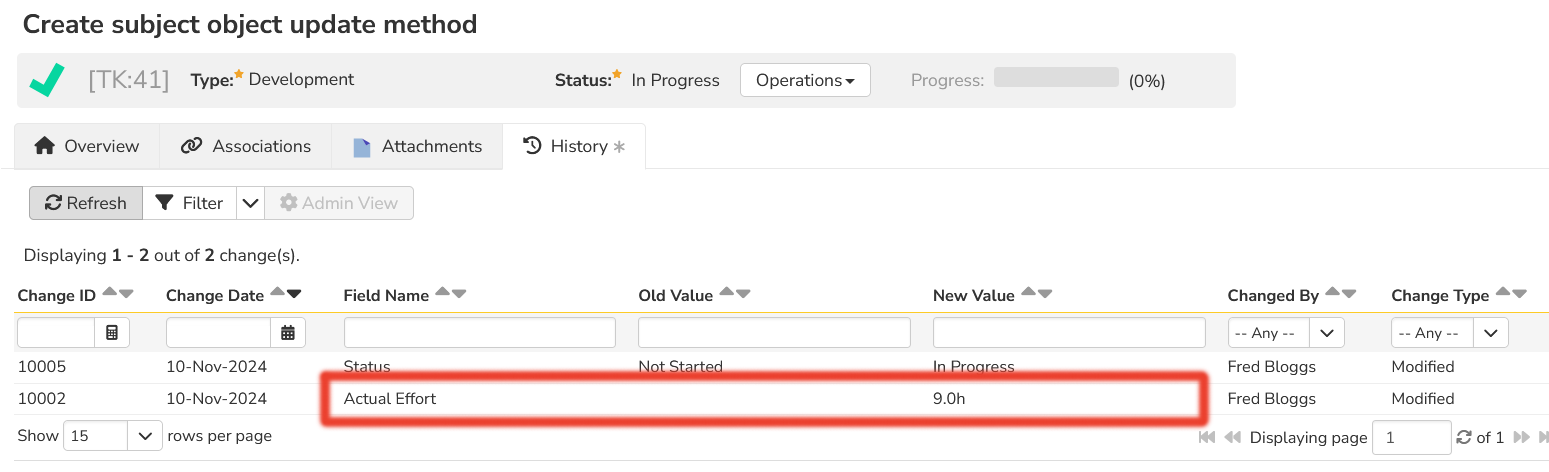Click the pagination refresh icon
Image resolution: width=1549 pixels, height=472 pixels.
click(1464, 437)
